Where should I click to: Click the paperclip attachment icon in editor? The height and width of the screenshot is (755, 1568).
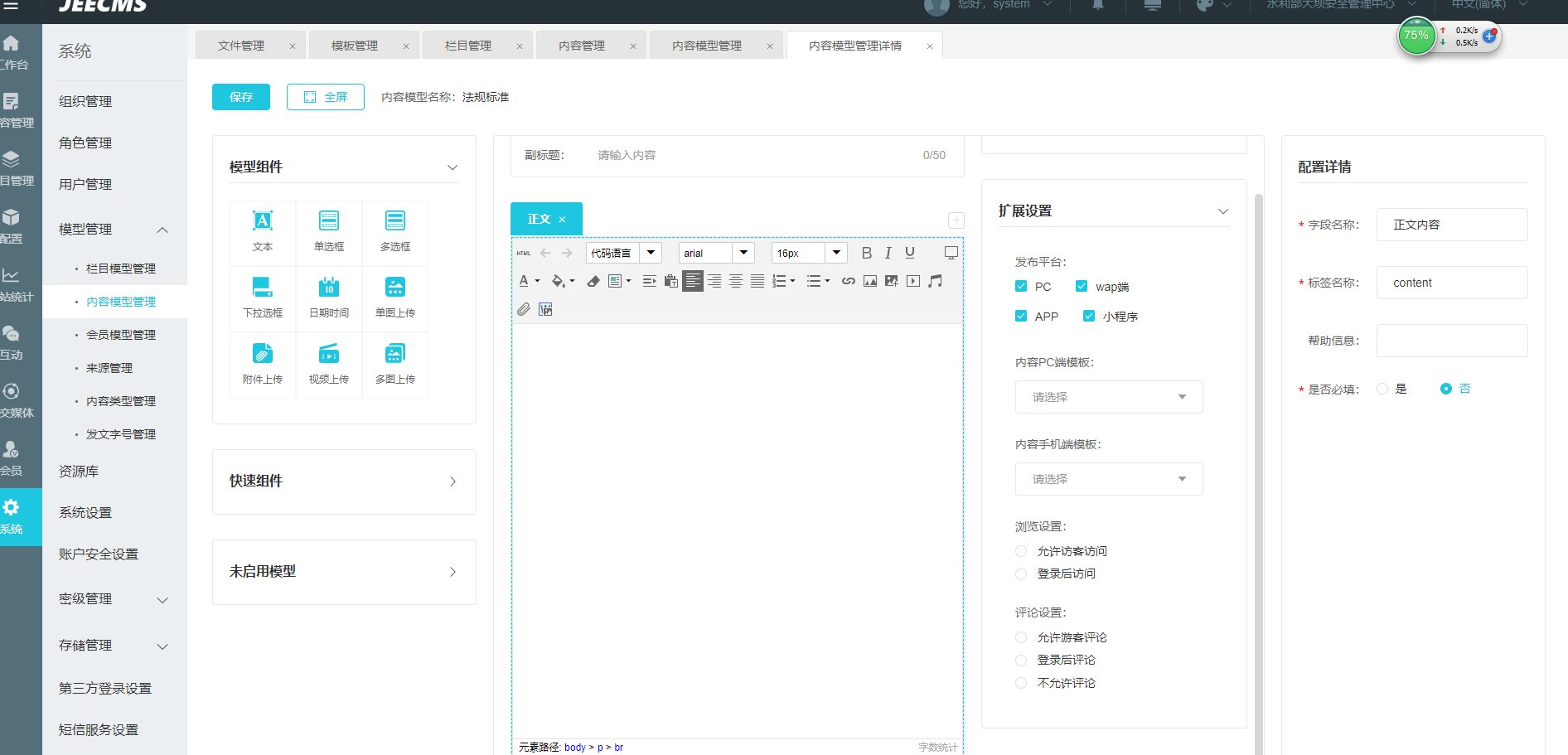pyautogui.click(x=524, y=309)
